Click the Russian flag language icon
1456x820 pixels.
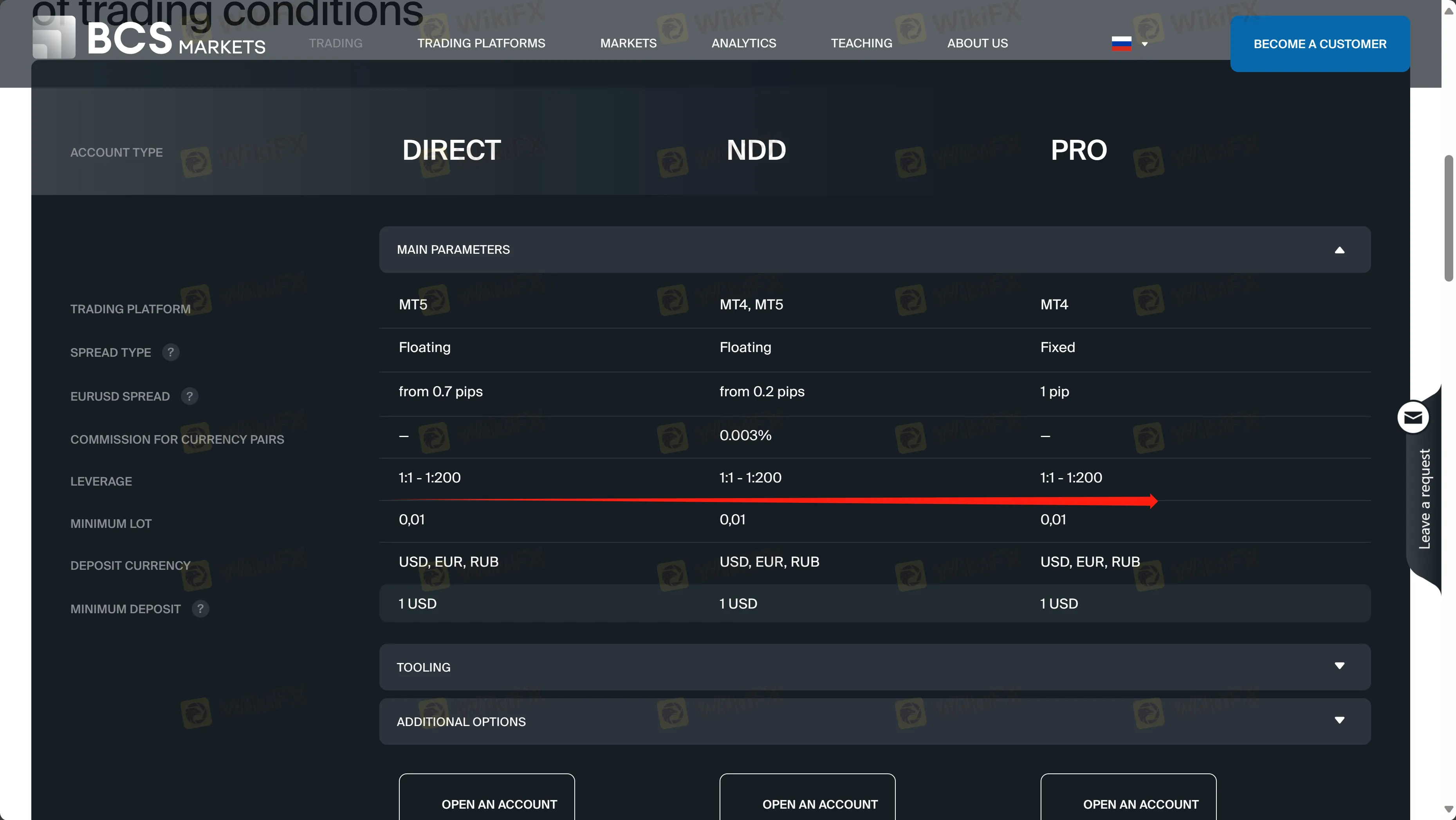pos(1121,43)
